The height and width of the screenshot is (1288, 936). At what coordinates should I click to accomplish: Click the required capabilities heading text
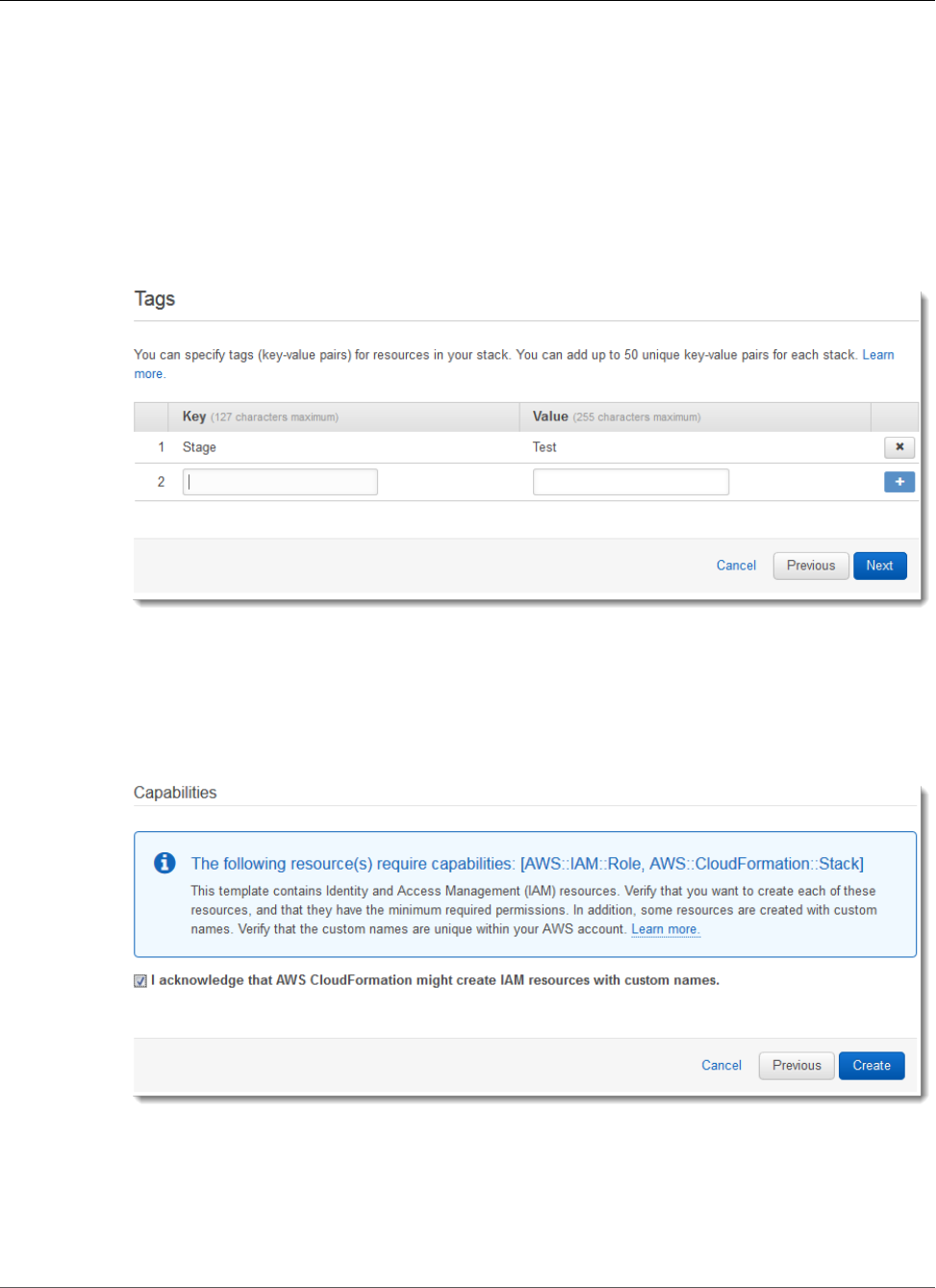click(x=527, y=864)
